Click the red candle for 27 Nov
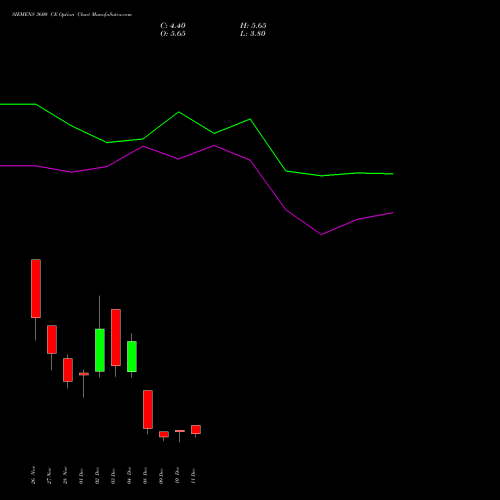The width and height of the screenshot is (500, 500). (x=52, y=339)
